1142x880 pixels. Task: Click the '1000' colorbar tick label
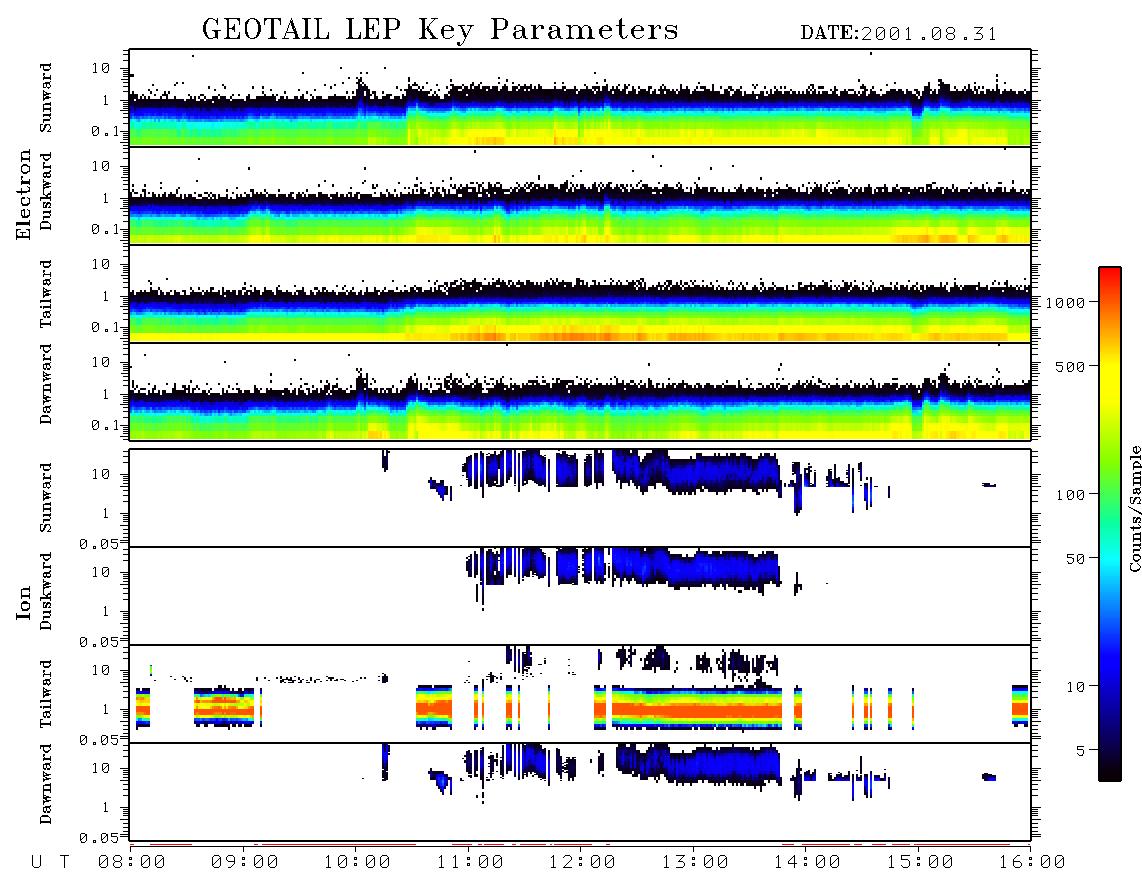(x=1065, y=303)
